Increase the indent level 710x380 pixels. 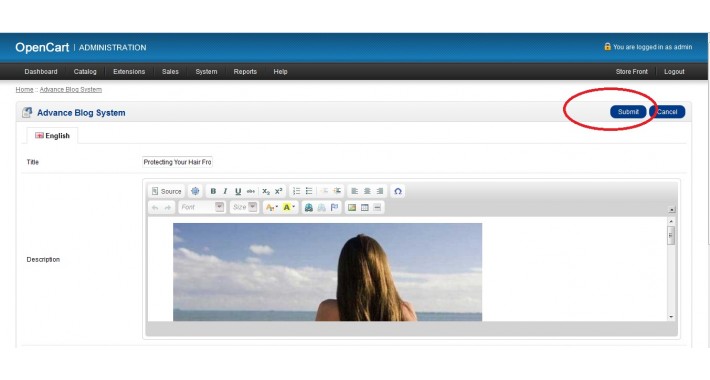pyautogui.click(x=337, y=191)
